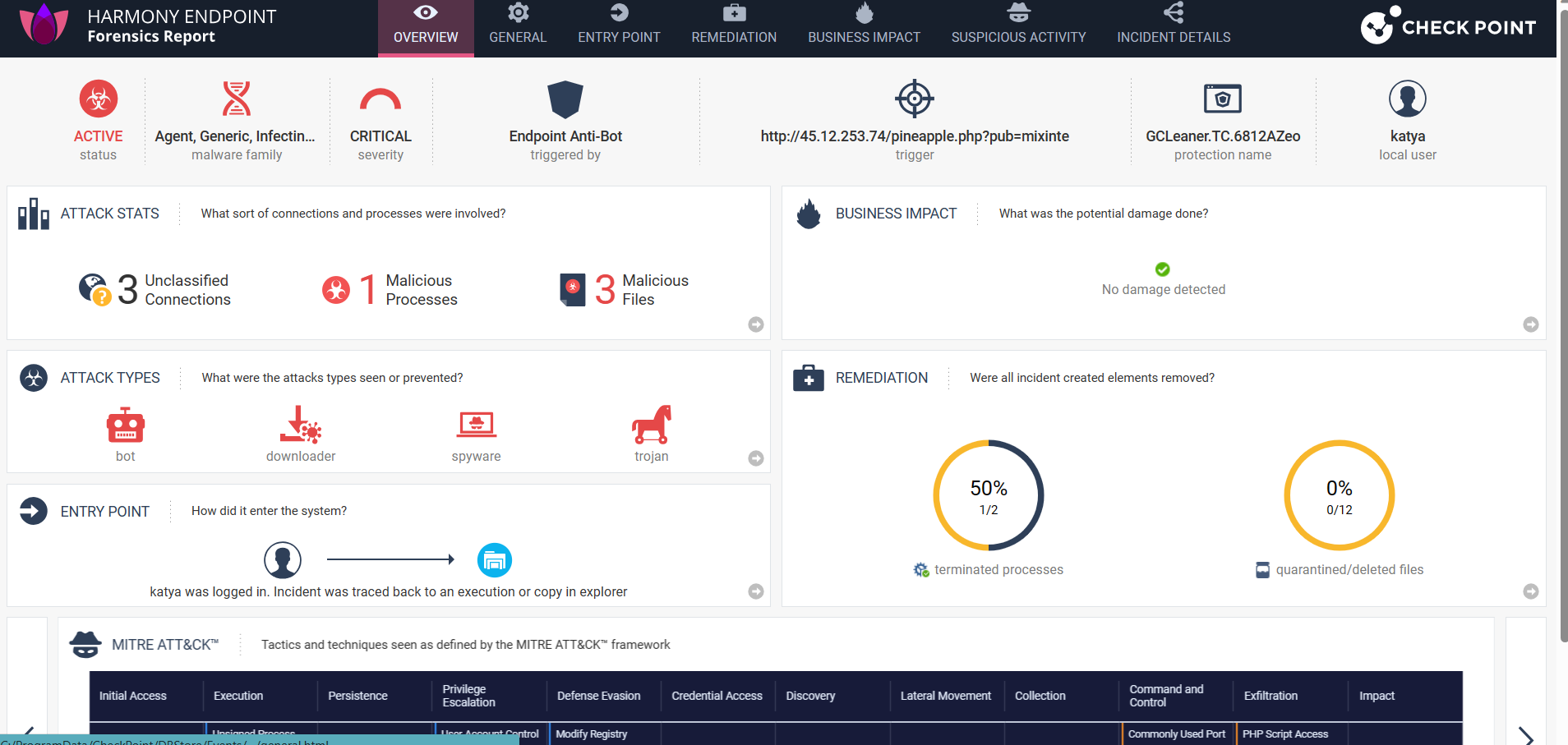Click the MITRE ATT&CK spy icon

85,645
